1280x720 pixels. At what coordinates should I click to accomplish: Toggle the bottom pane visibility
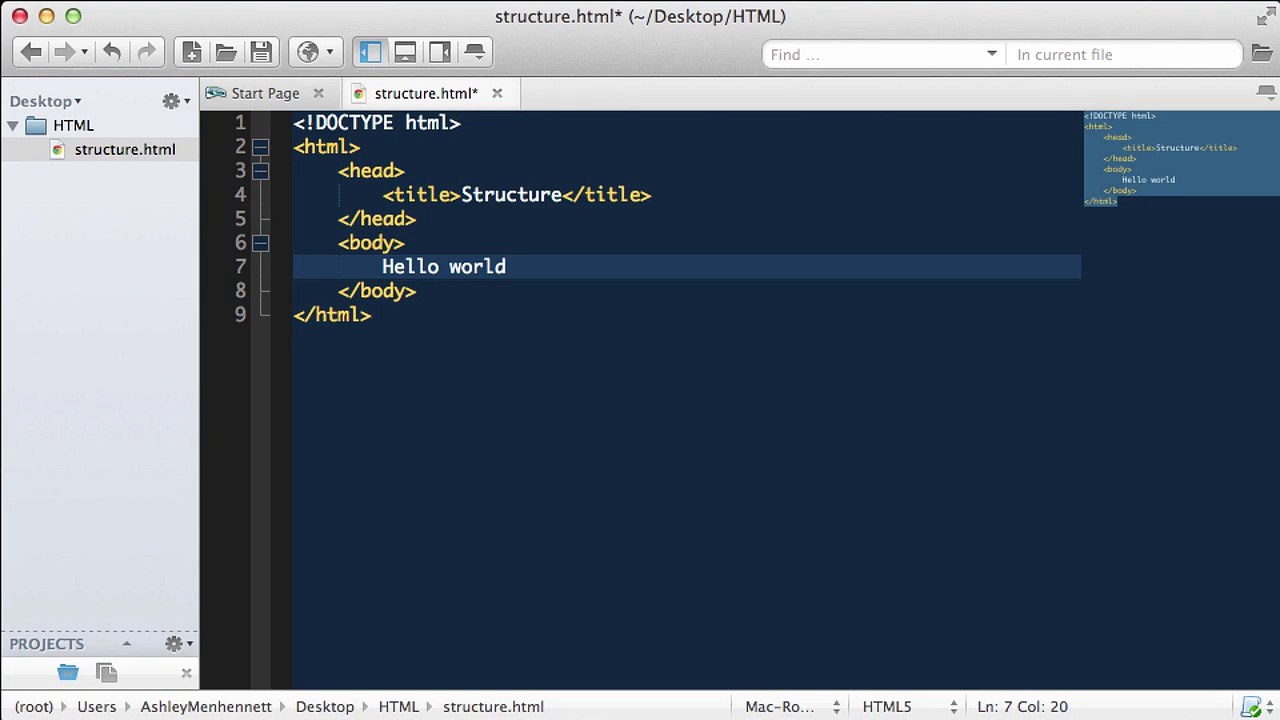tap(405, 52)
